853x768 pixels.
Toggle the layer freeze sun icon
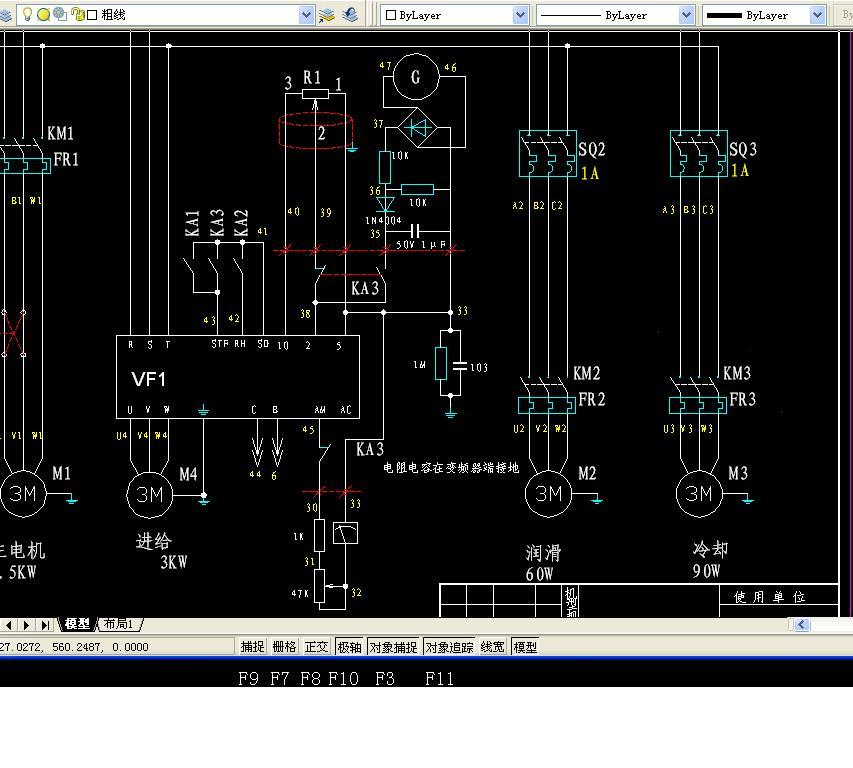[x=43, y=15]
